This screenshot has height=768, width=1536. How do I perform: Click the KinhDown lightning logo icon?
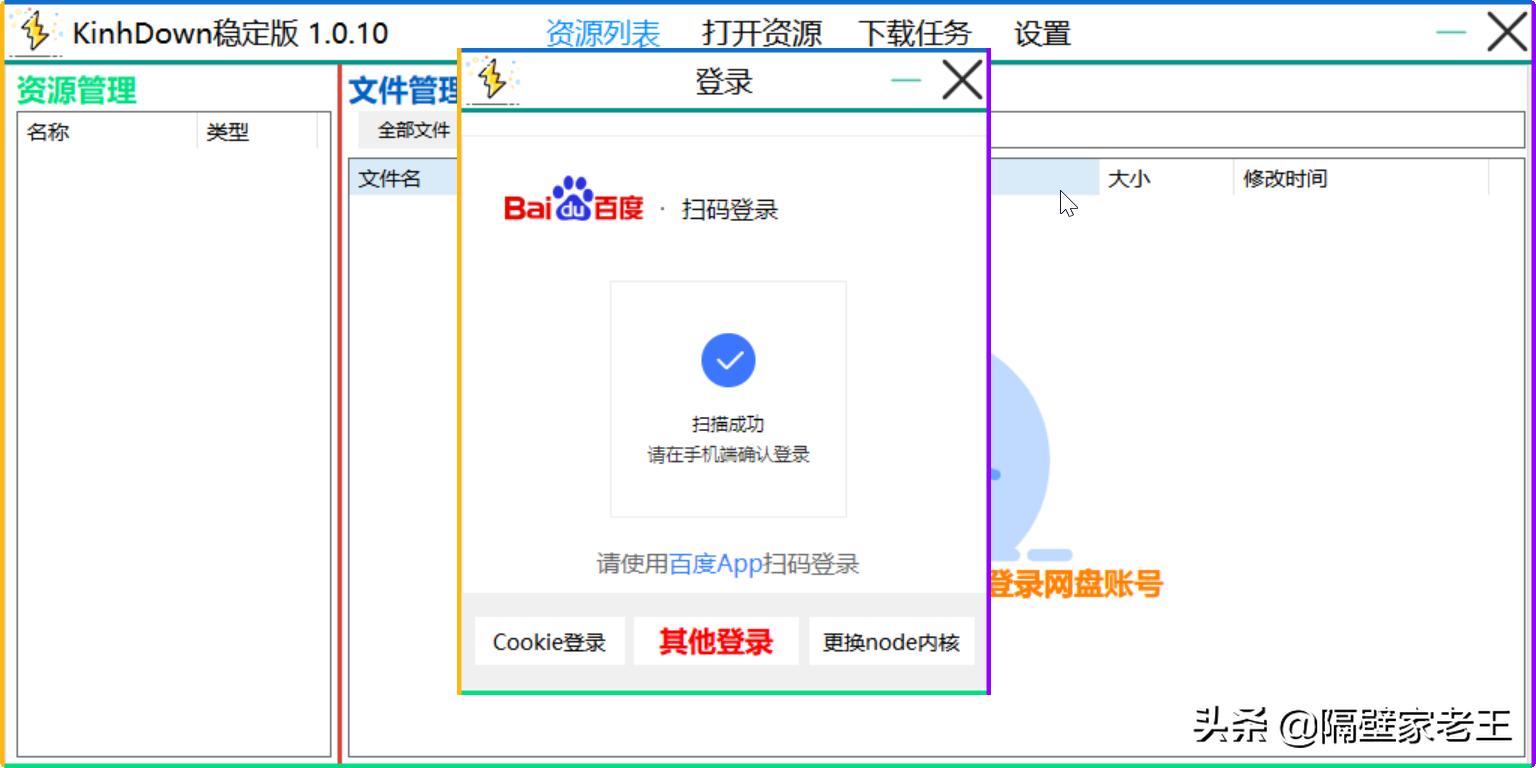36,30
